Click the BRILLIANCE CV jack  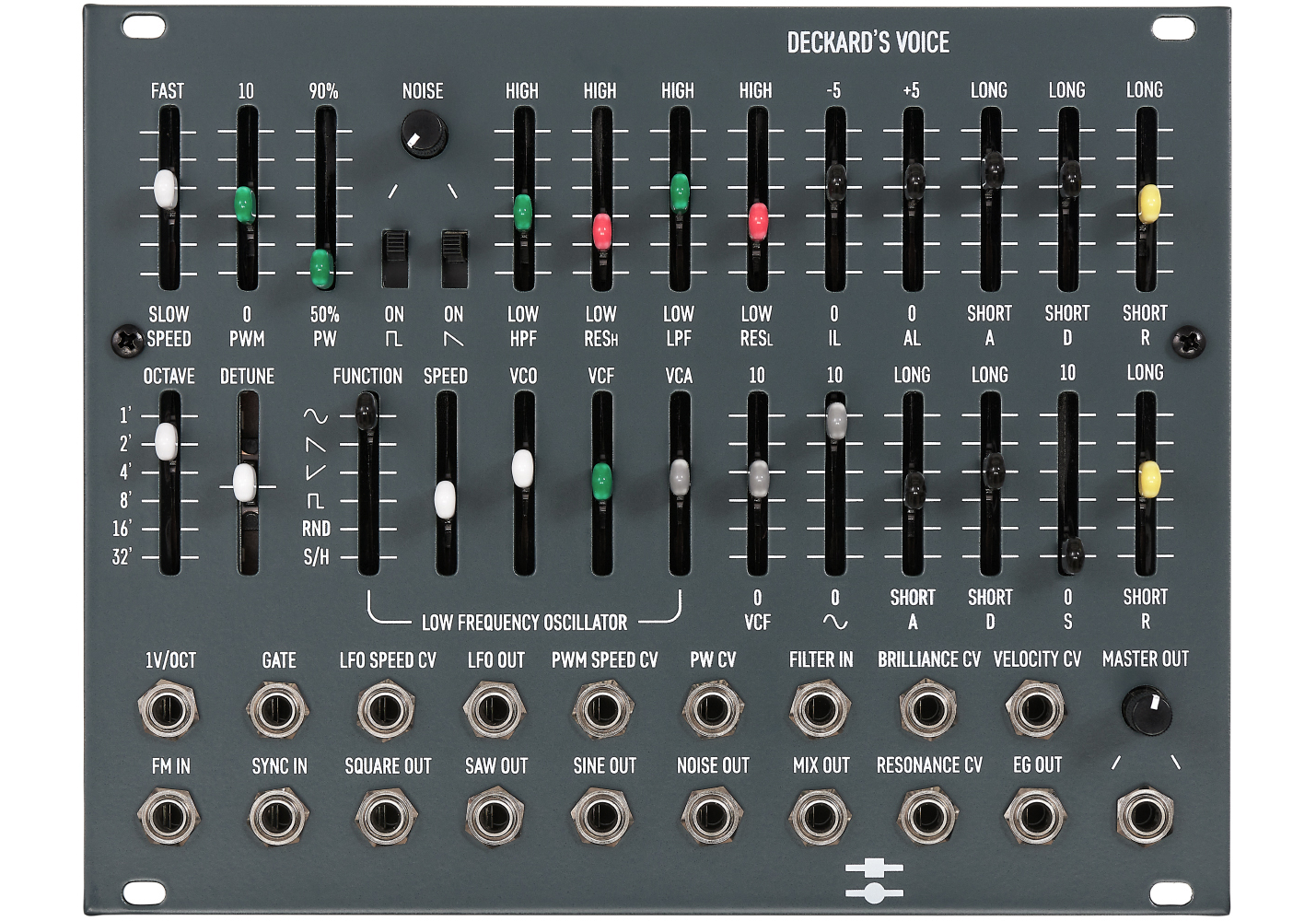click(x=928, y=710)
